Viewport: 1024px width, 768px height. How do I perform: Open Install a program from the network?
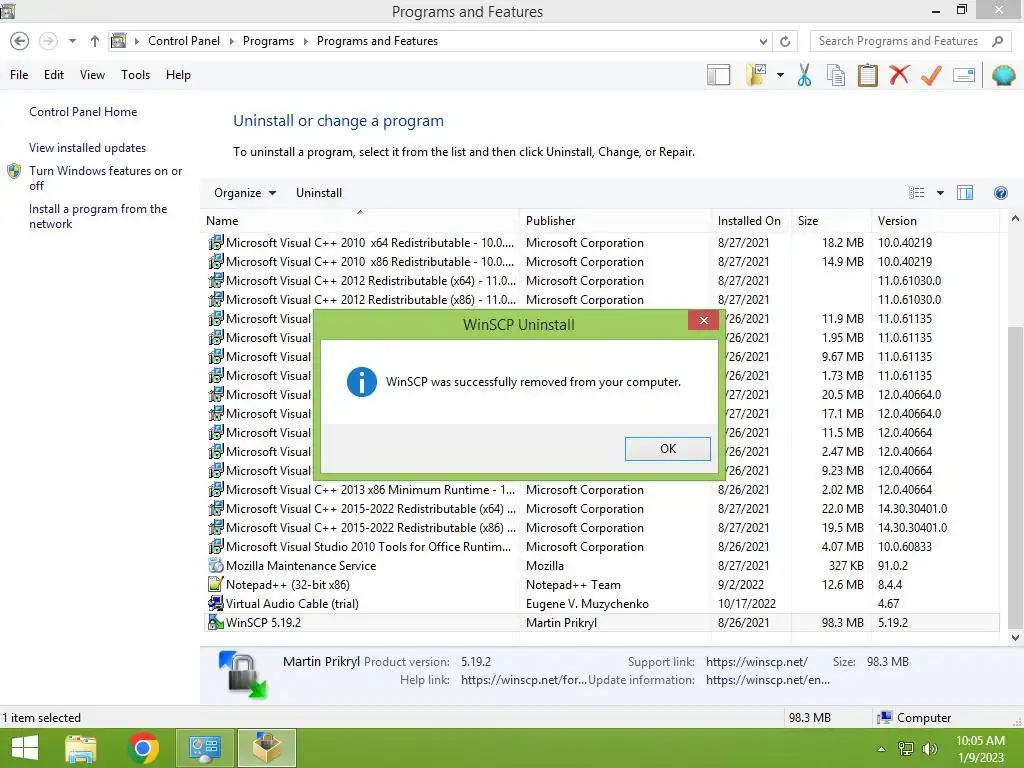coord(98,216)
